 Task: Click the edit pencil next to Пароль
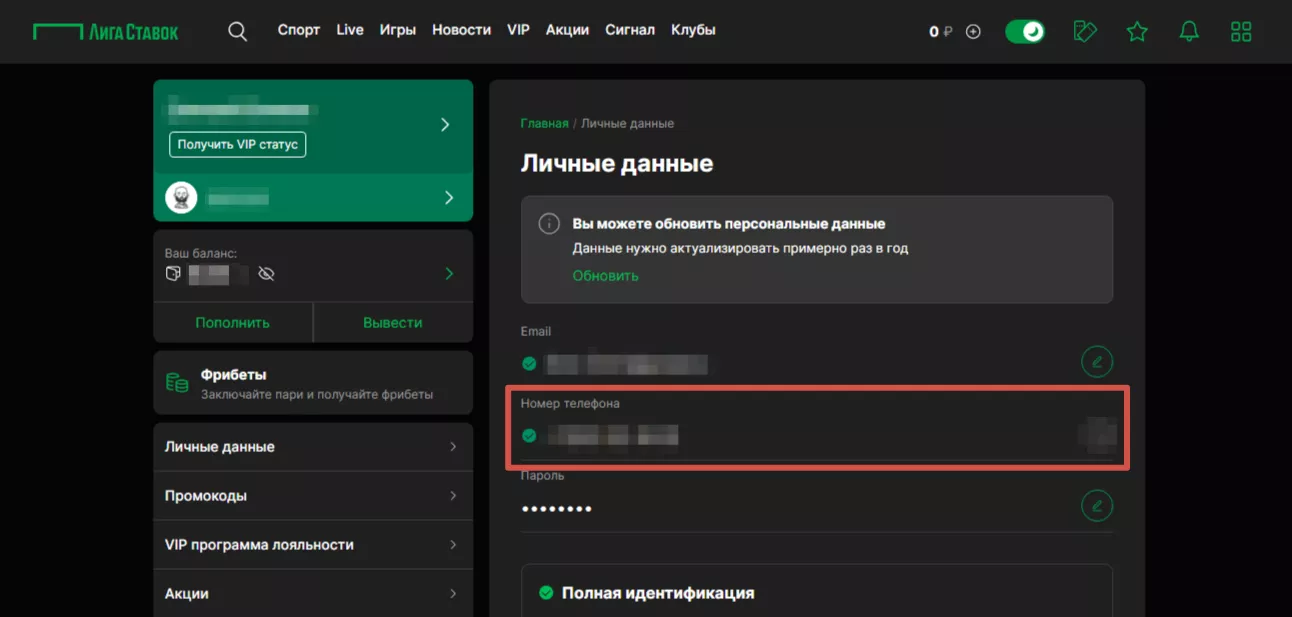[1096, 505]
